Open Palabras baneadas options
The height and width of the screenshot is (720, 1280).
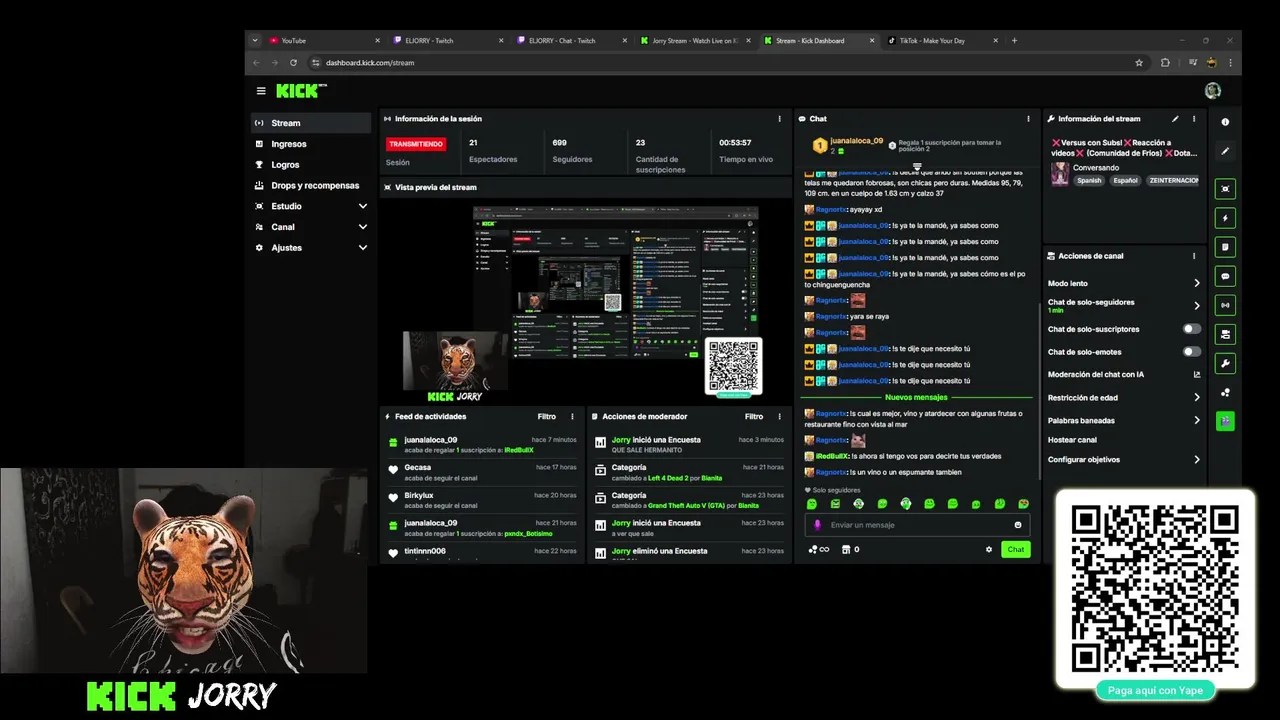click(1124, 421)
